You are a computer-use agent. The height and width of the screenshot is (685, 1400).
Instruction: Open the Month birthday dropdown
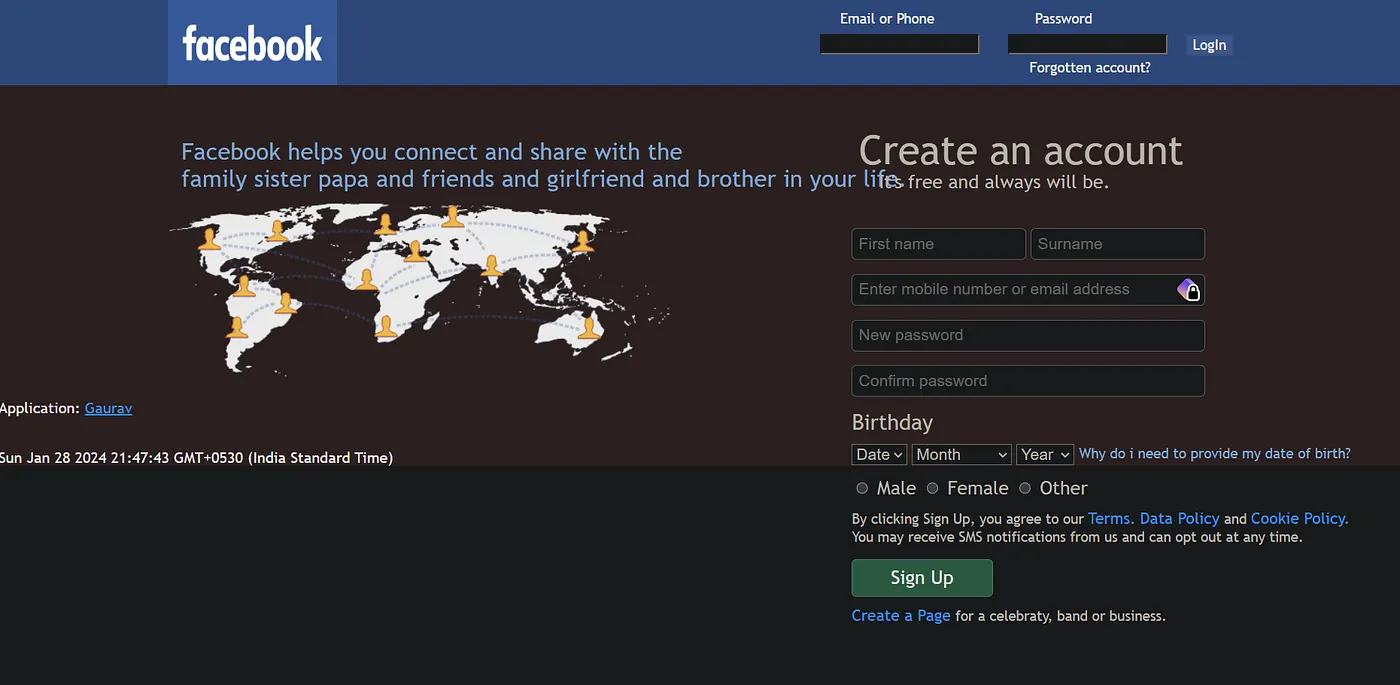961,454
